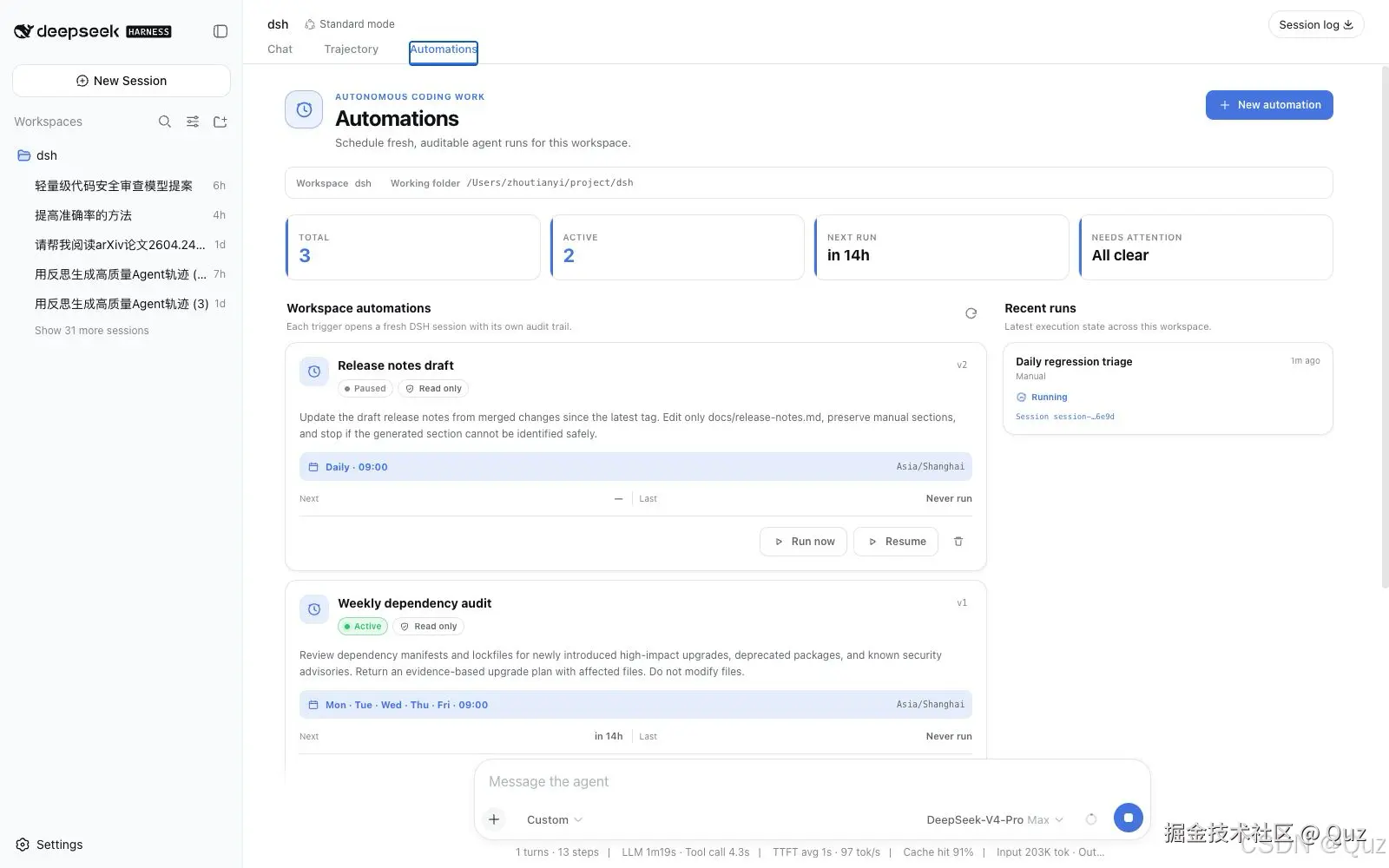
Task: Open Daily regression triage recent run
Action: [x=1168, y=389]
